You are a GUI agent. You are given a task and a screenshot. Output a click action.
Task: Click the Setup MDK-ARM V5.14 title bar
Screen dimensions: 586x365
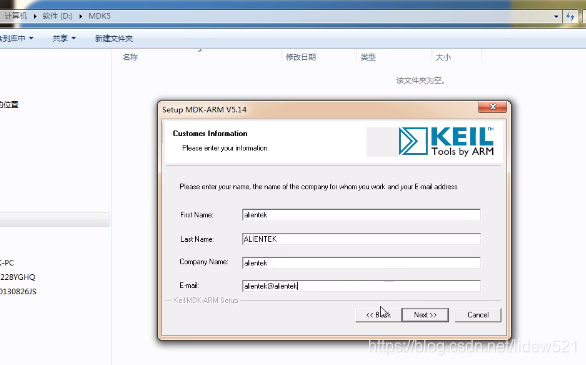pyautogui.click(x=318, y=109)
